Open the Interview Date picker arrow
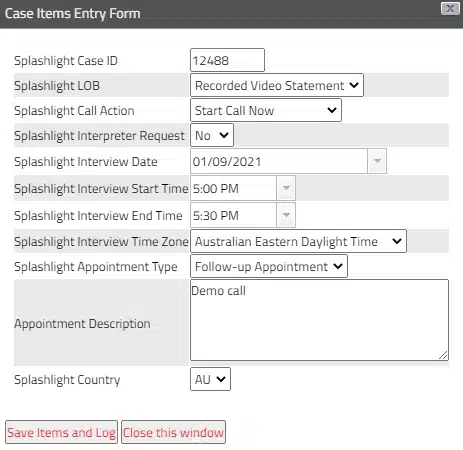463x450 pixels. 377,161
